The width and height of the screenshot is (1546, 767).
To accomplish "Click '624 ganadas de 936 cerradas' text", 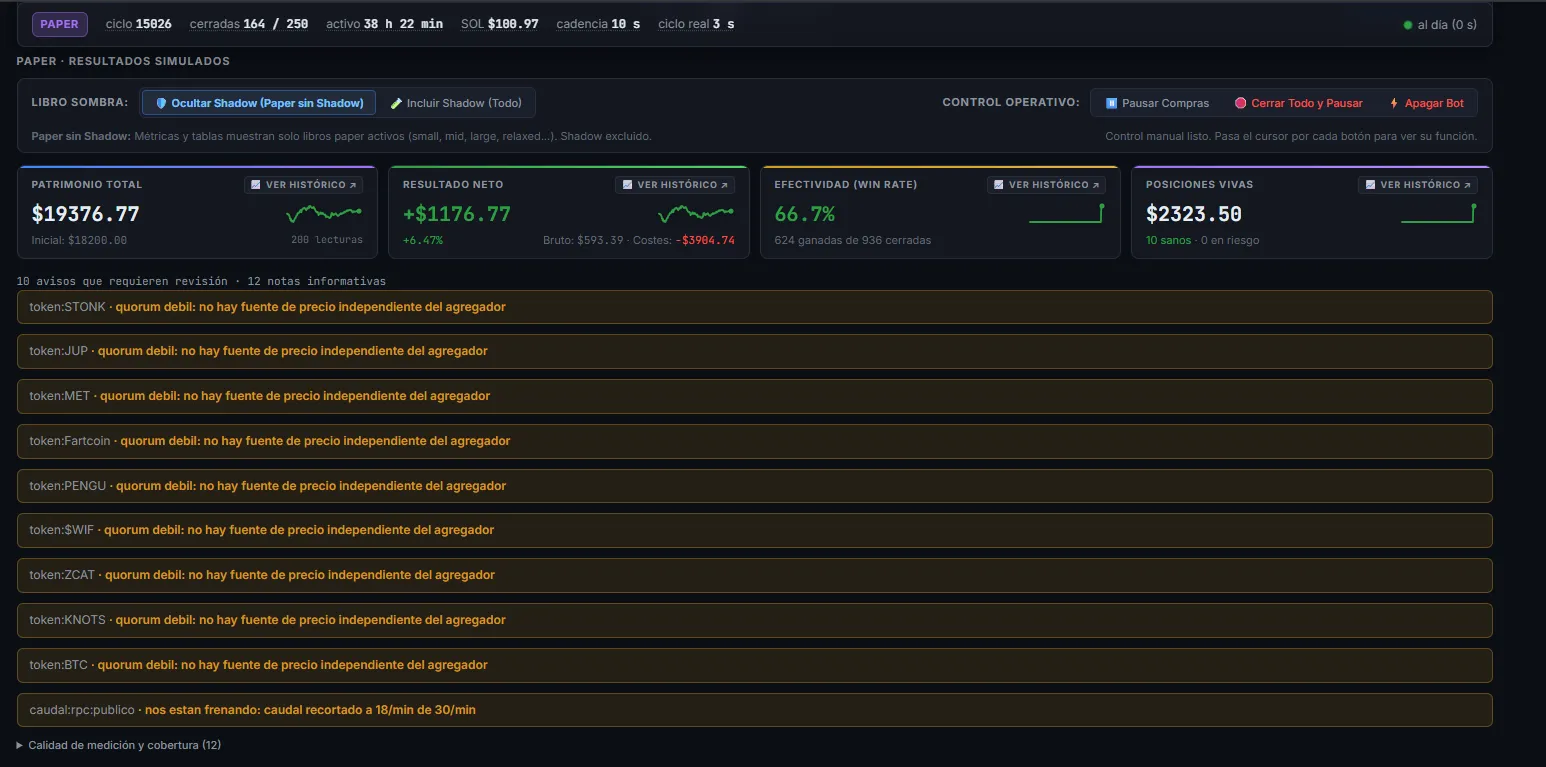I will point(853,240).
